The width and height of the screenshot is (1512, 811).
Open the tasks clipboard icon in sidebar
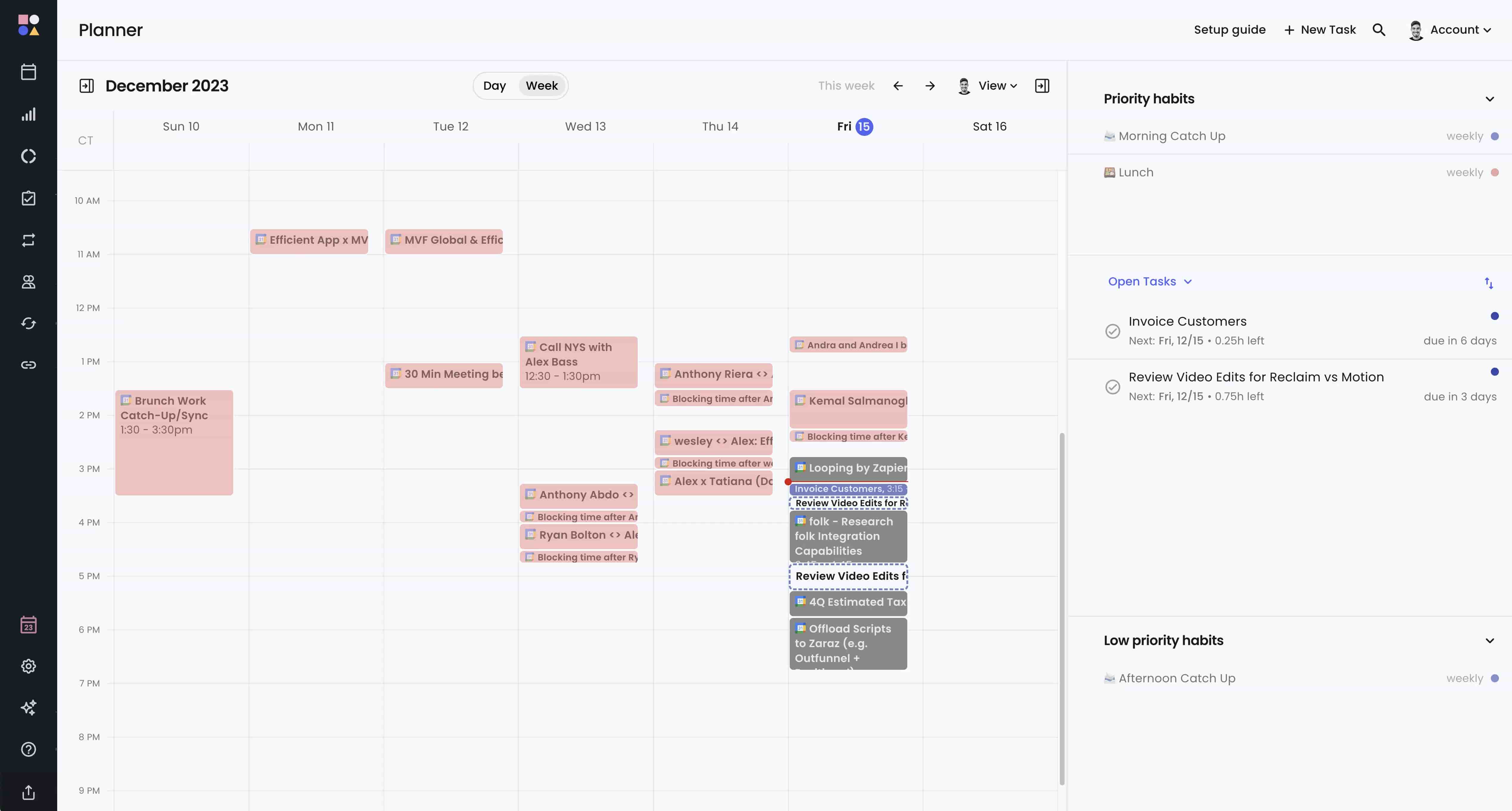tap(28, 198)
